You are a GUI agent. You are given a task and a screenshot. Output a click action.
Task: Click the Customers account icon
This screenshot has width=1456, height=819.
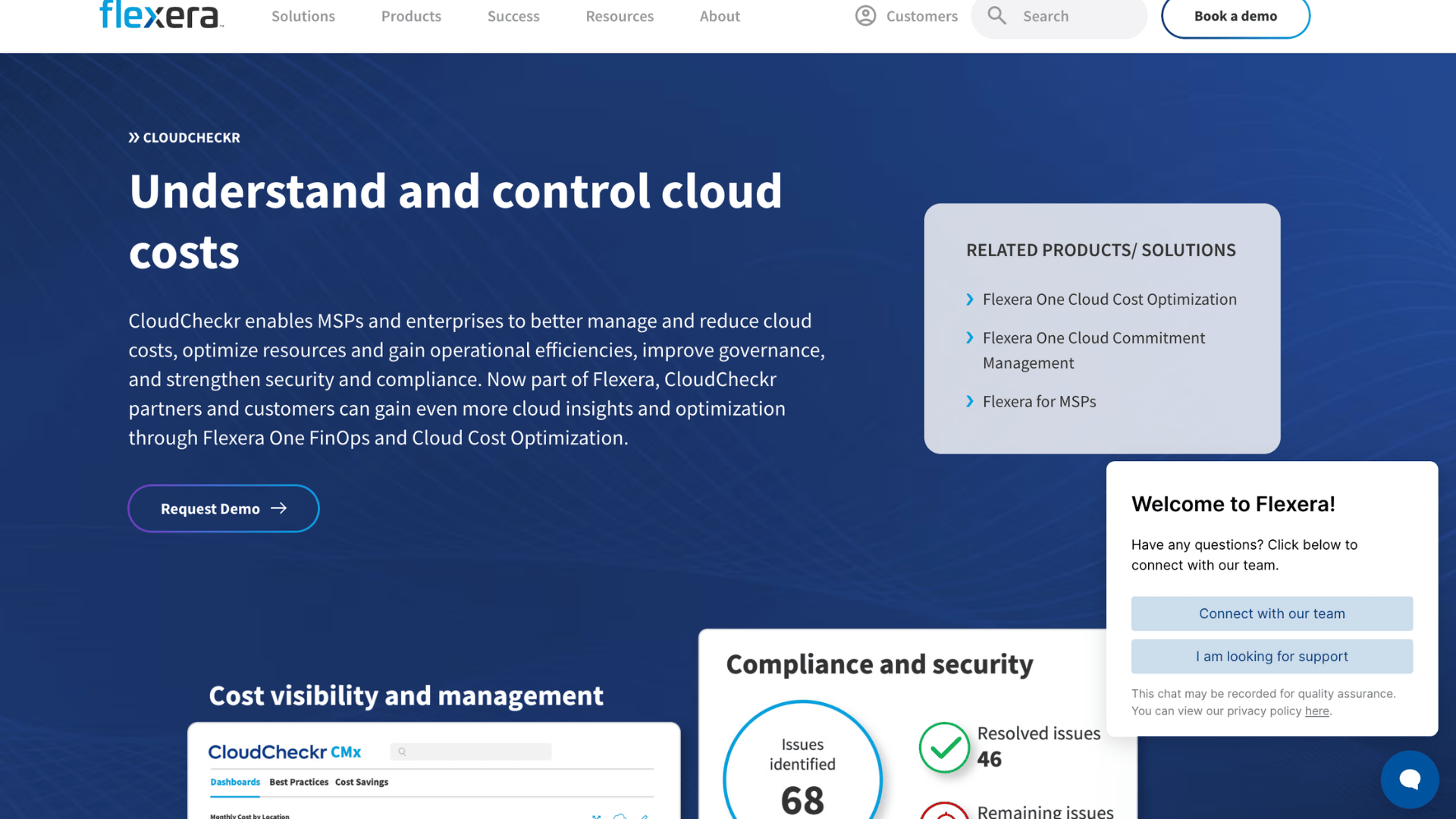point(864,16)
